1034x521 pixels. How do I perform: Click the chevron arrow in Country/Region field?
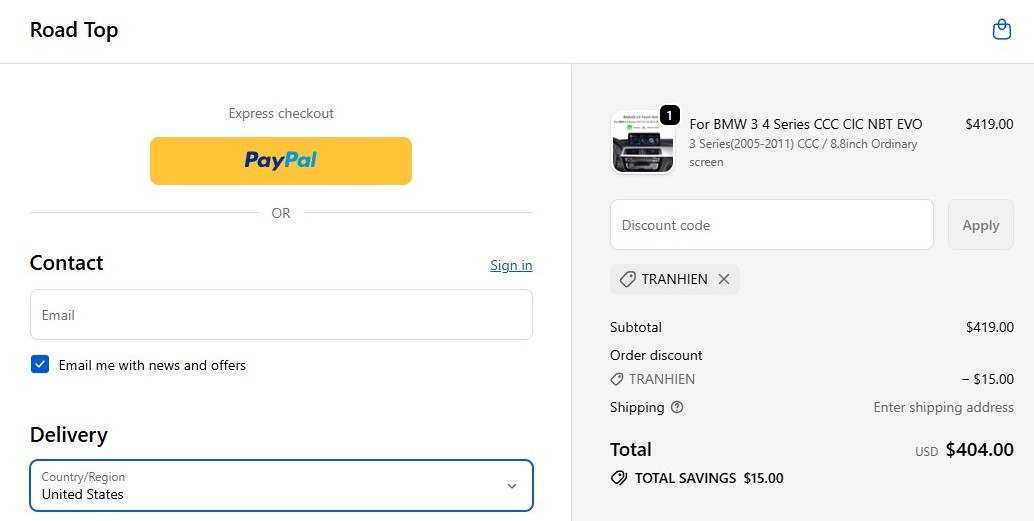coord(512,486)
